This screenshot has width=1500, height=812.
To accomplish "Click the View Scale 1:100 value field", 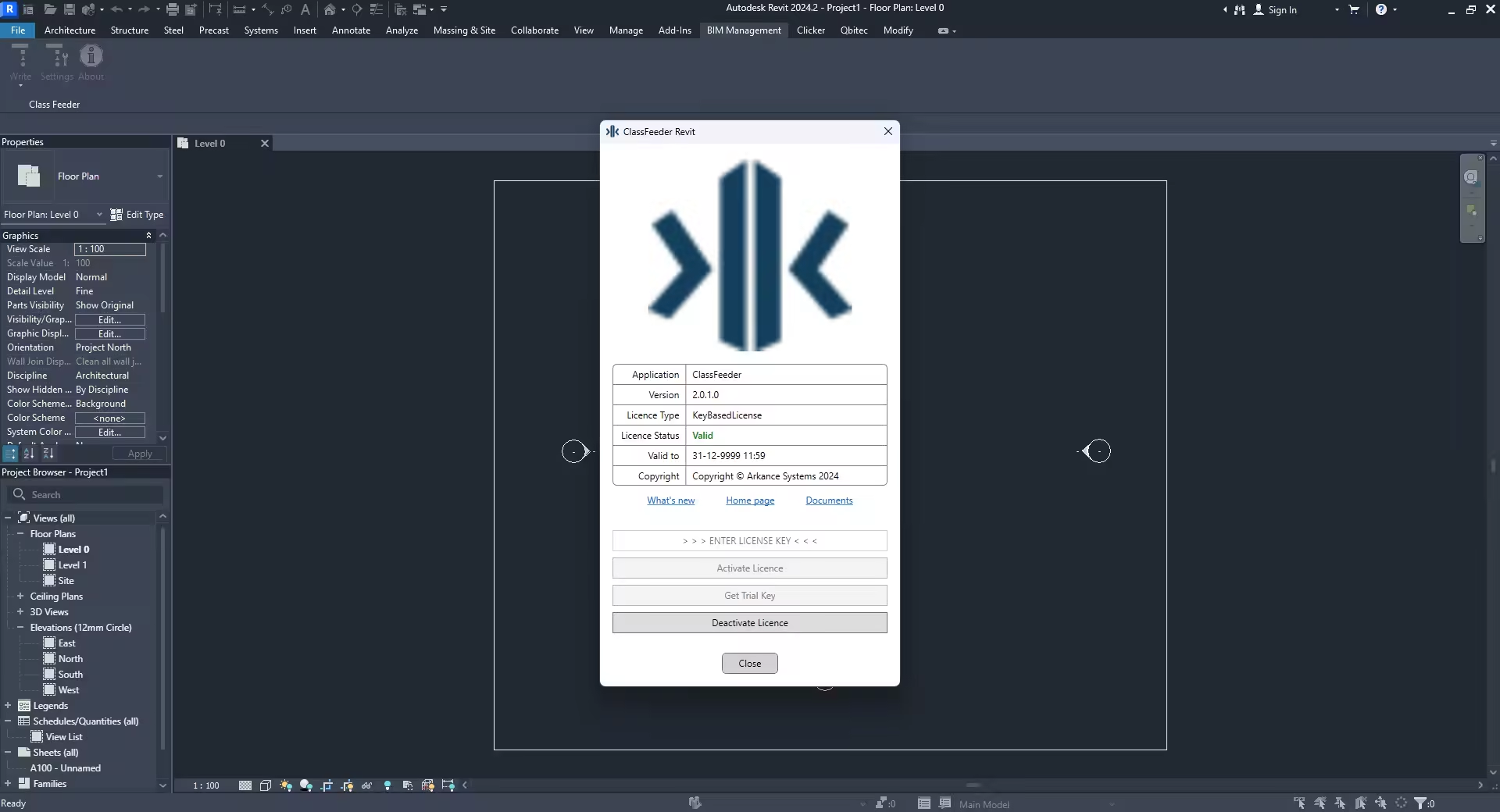I will [x=110, y=249].
